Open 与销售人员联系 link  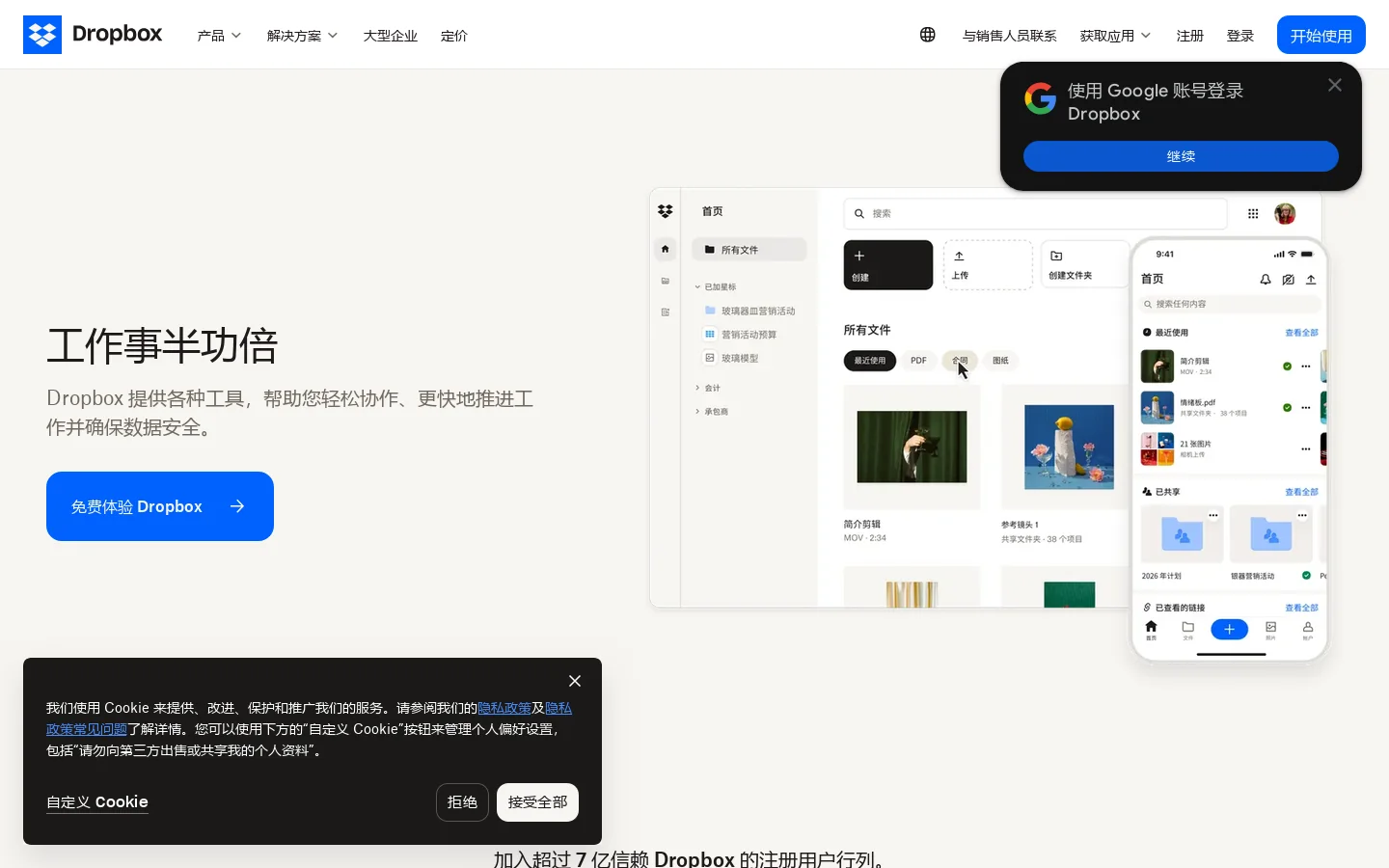tap(1009, 36)
